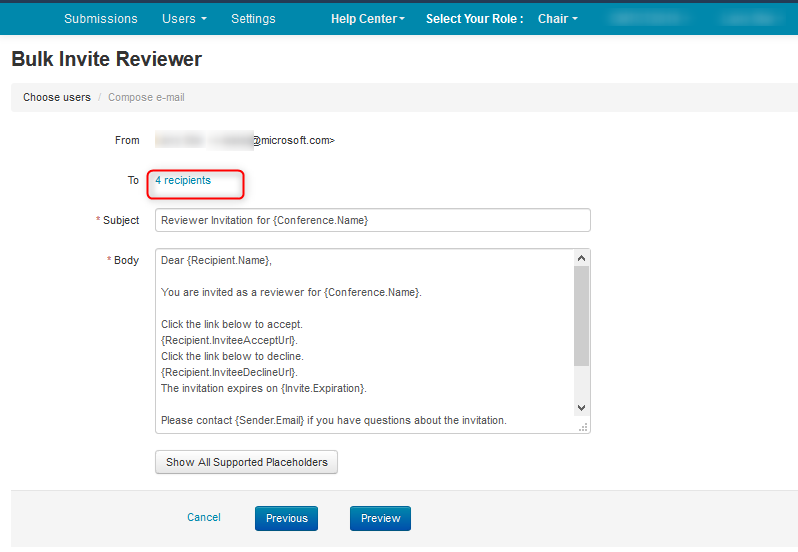
Task: Cancel the bulk invite
Action: point(204,517)
